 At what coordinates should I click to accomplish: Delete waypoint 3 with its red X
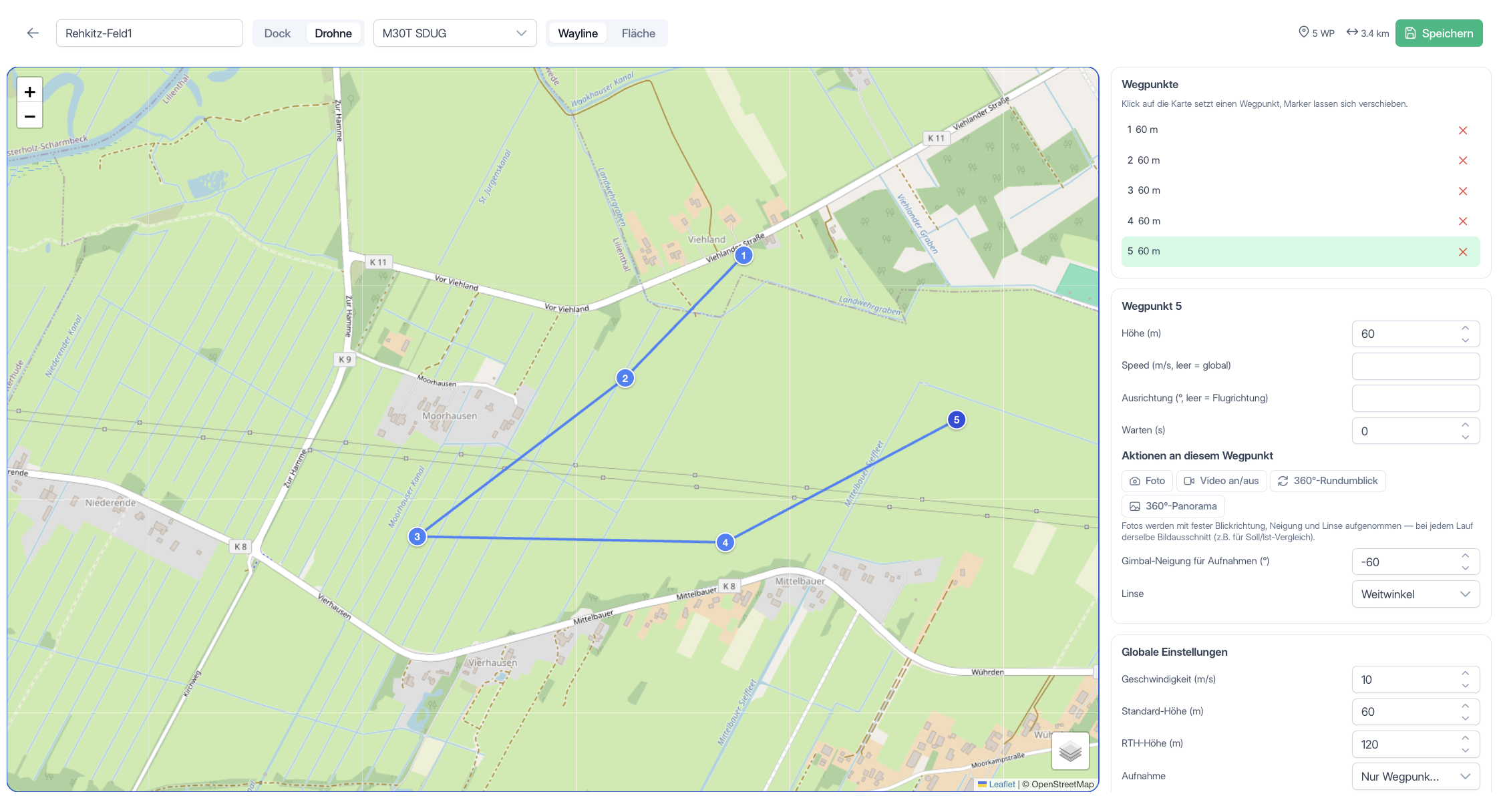[x=1463, y=191]
